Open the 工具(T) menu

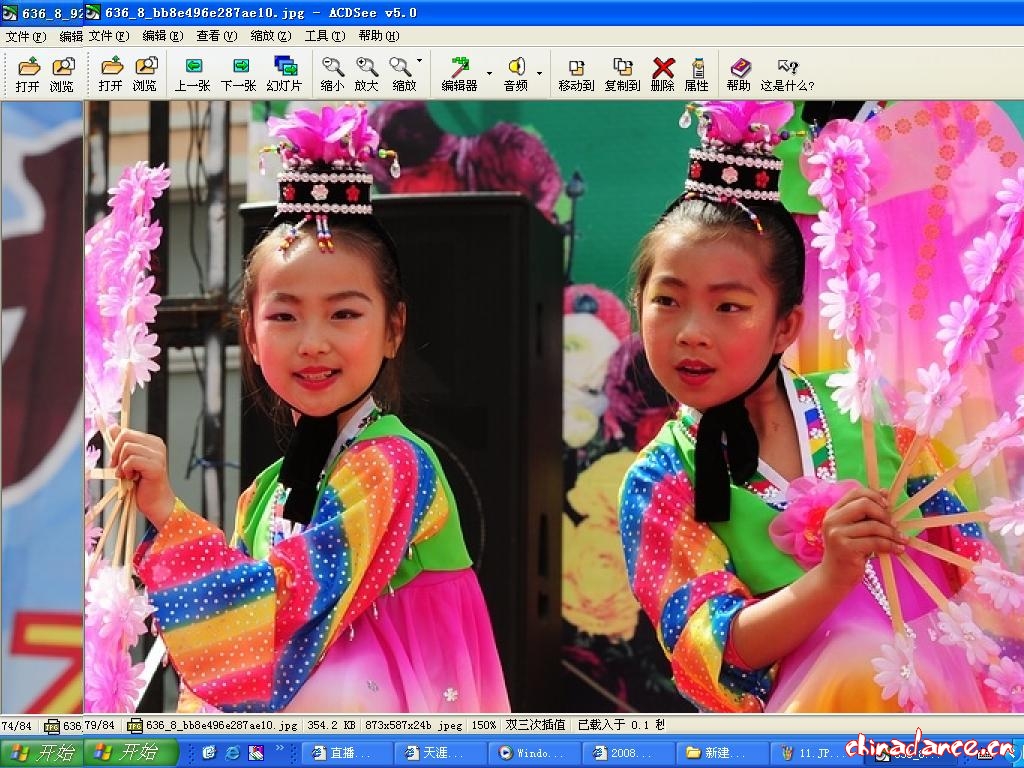pyautogui.click(x=324, y=36)
